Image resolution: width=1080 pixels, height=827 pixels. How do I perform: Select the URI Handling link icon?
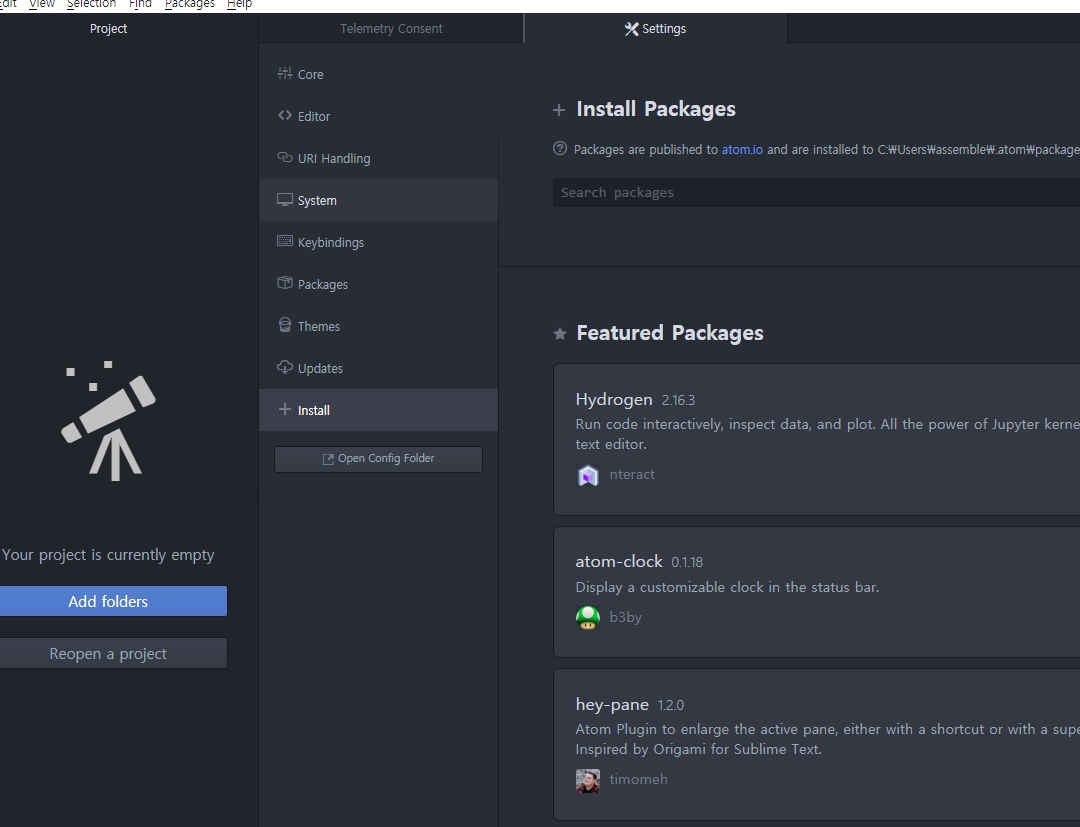point(285,158)
